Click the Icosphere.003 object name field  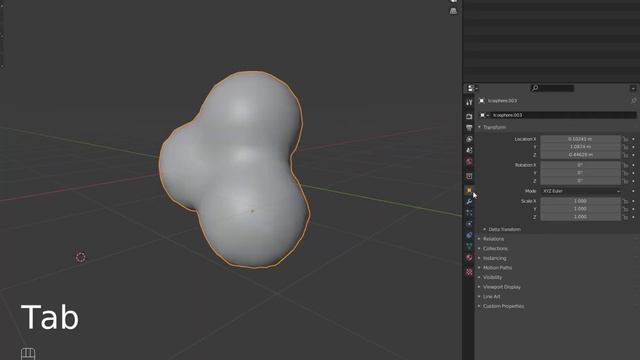563,115
